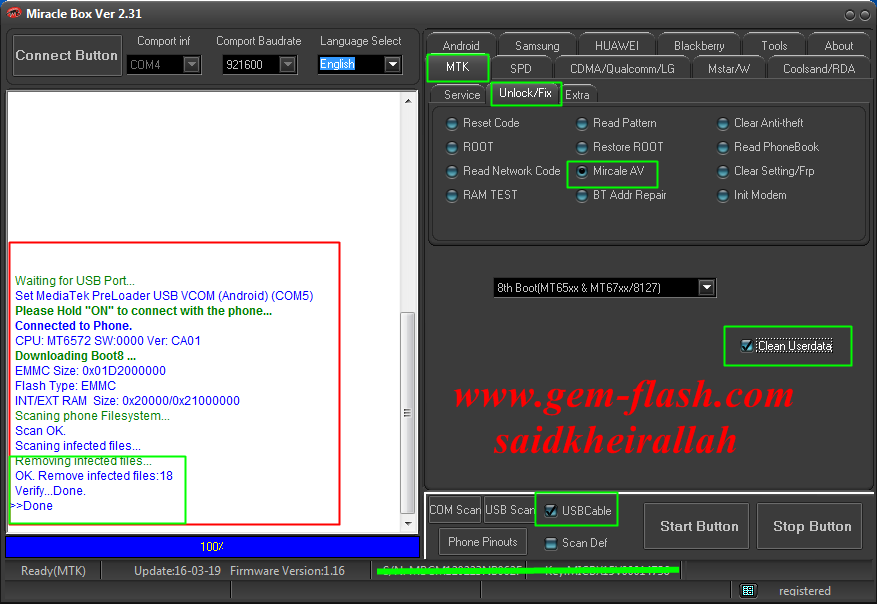Screen dimensions: 877x604
Task: Switch to the Android tab
Action: [461, 45]
